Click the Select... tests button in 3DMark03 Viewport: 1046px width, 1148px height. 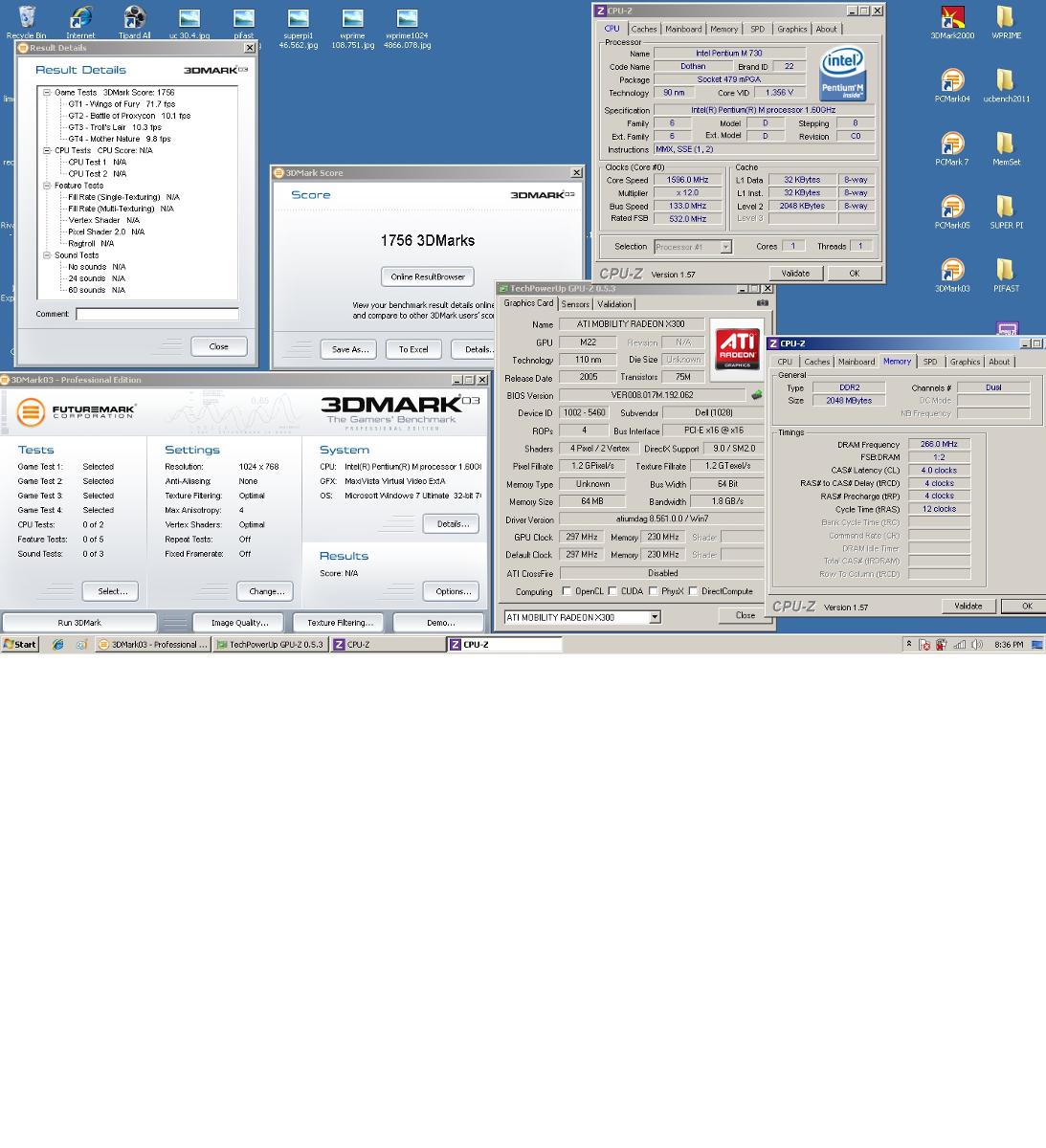coord(112,591)
